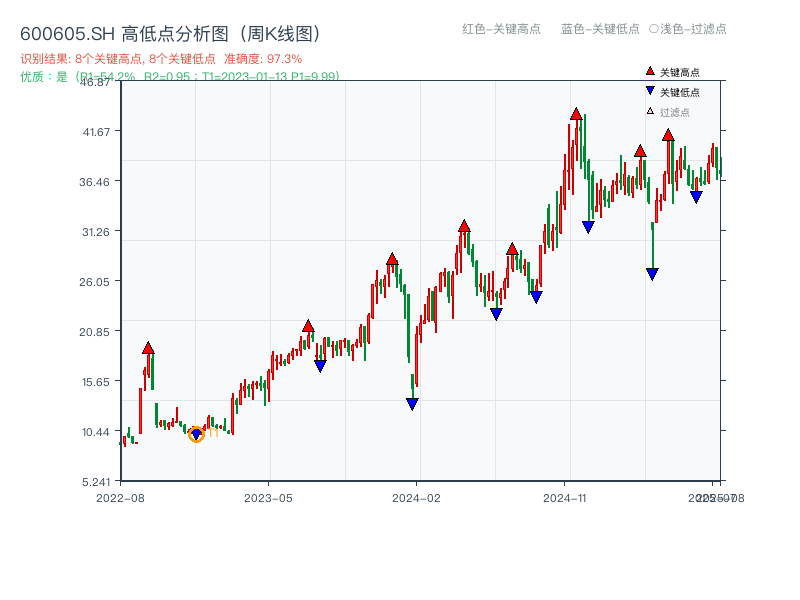Click red high-point triangle near price 29 in mid-2024

(x=512, y=249)
